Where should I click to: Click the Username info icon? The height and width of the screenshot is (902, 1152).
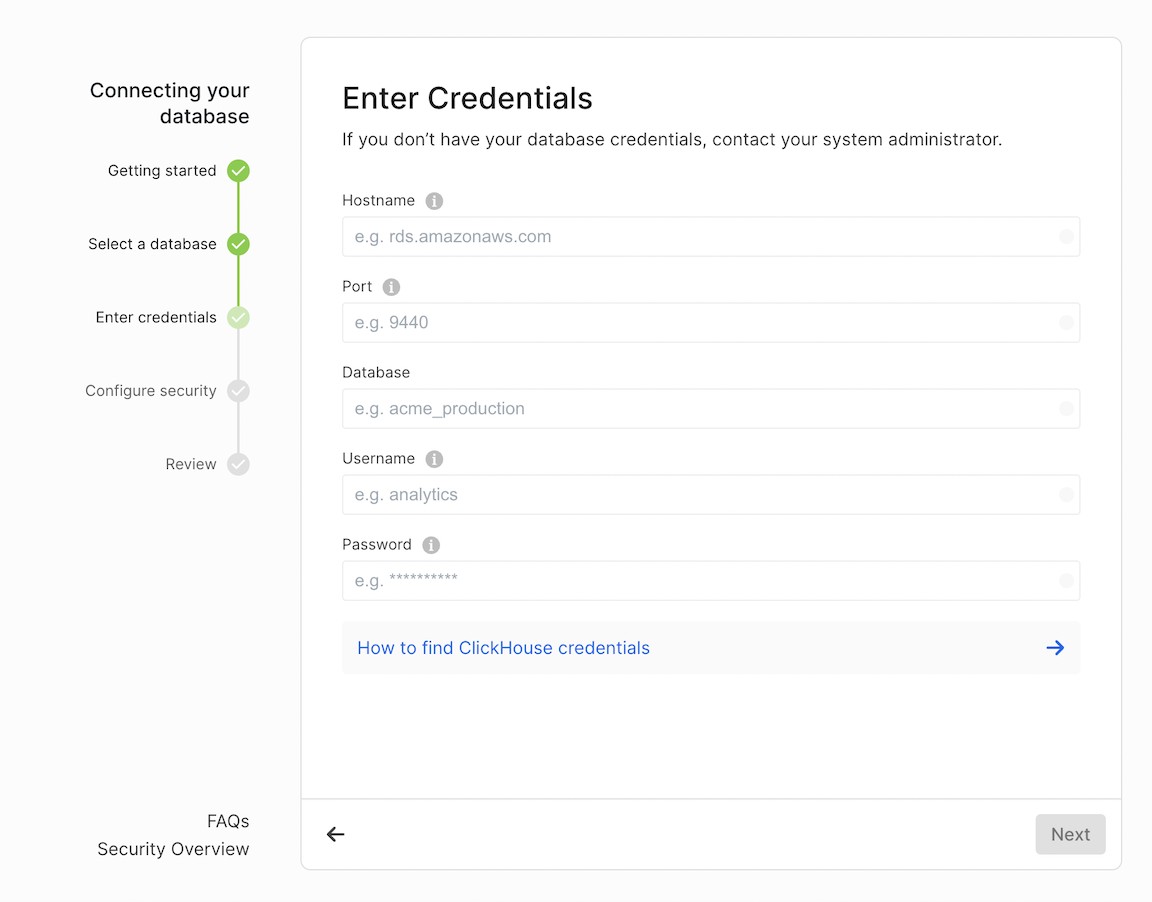[x=434, y=459]
